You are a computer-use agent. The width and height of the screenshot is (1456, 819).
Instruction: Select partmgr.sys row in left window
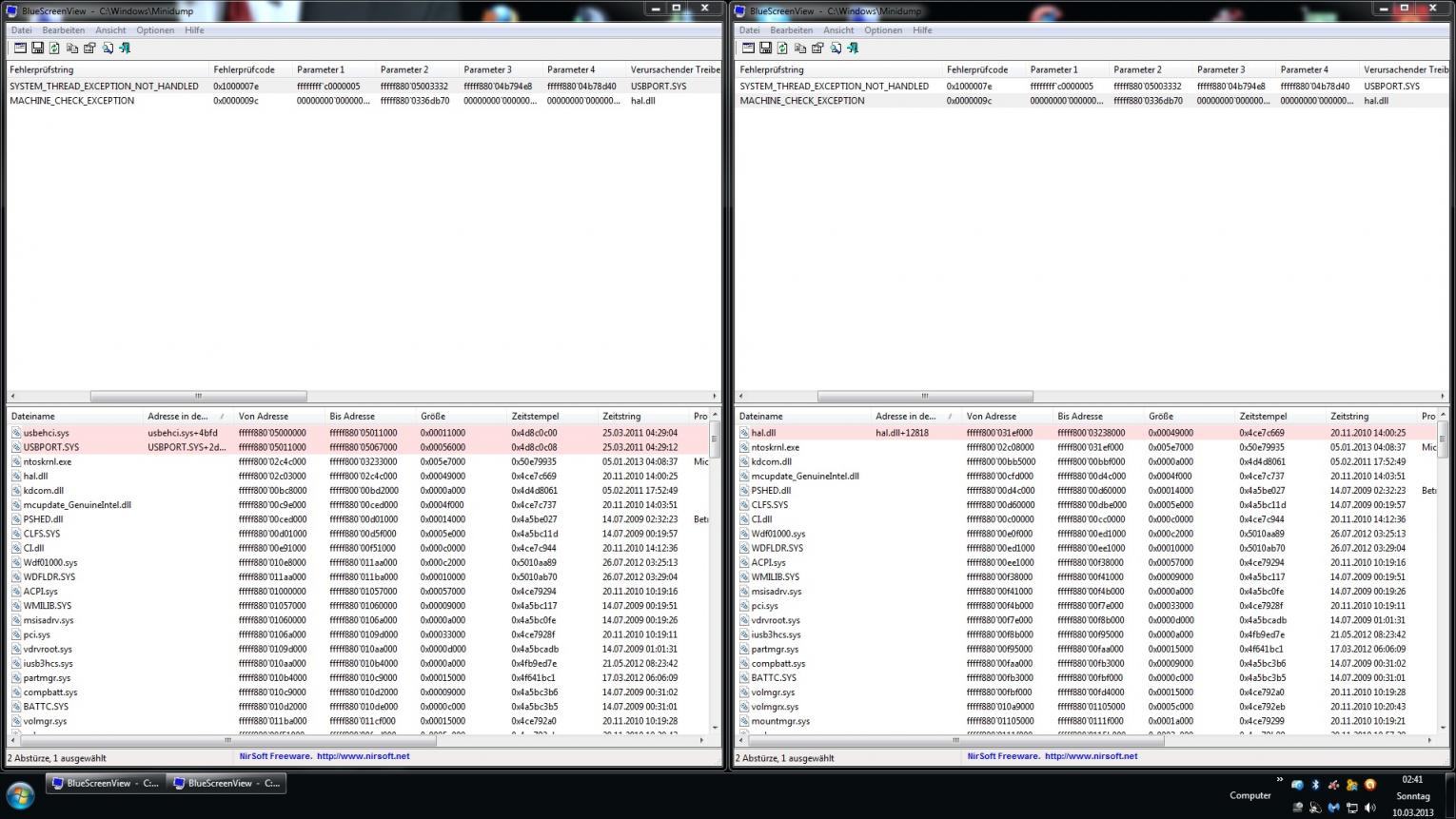click(360, 678)
